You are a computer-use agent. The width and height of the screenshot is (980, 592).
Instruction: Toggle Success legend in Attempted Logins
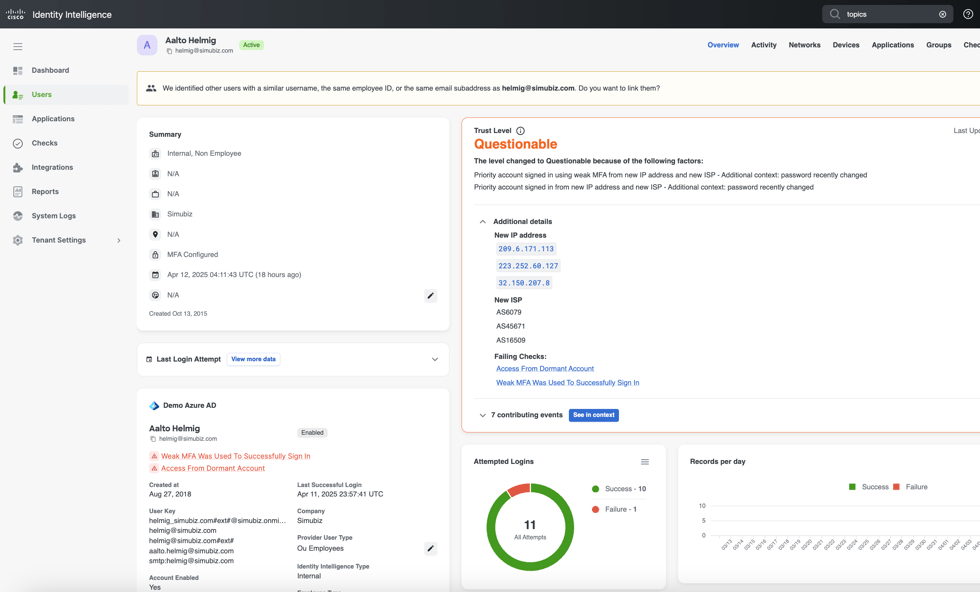coord(619,489)
